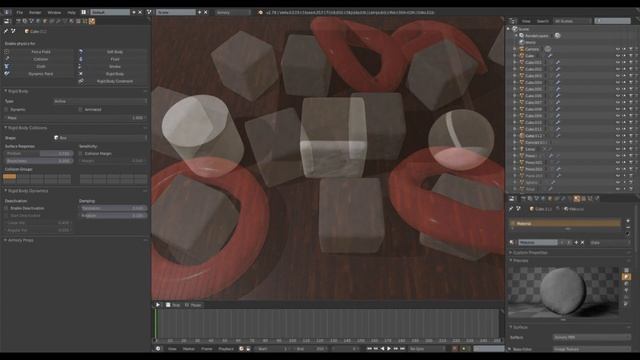Click the Lamp object icon in outliner
Viewport: 640px width, 360px height.
point(522,149)
